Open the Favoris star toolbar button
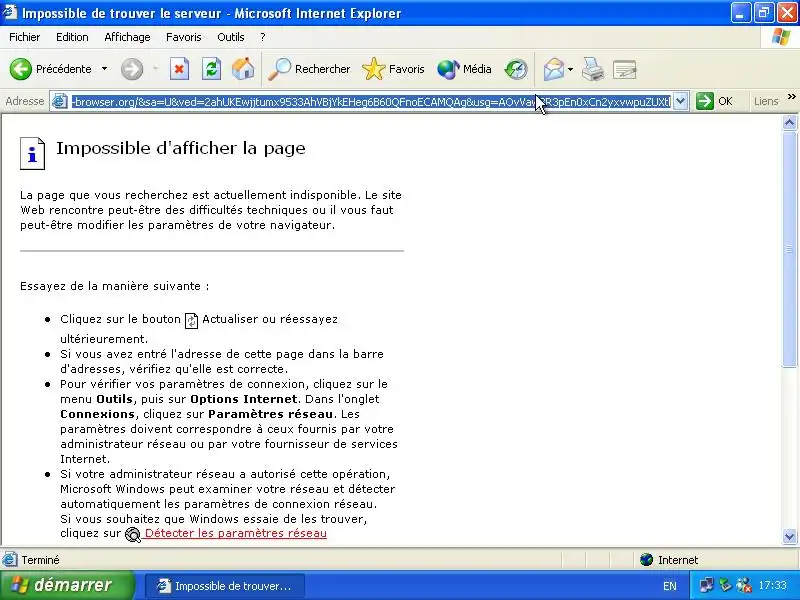The width and height of the screenshot is (800, 600). point(393,69)
